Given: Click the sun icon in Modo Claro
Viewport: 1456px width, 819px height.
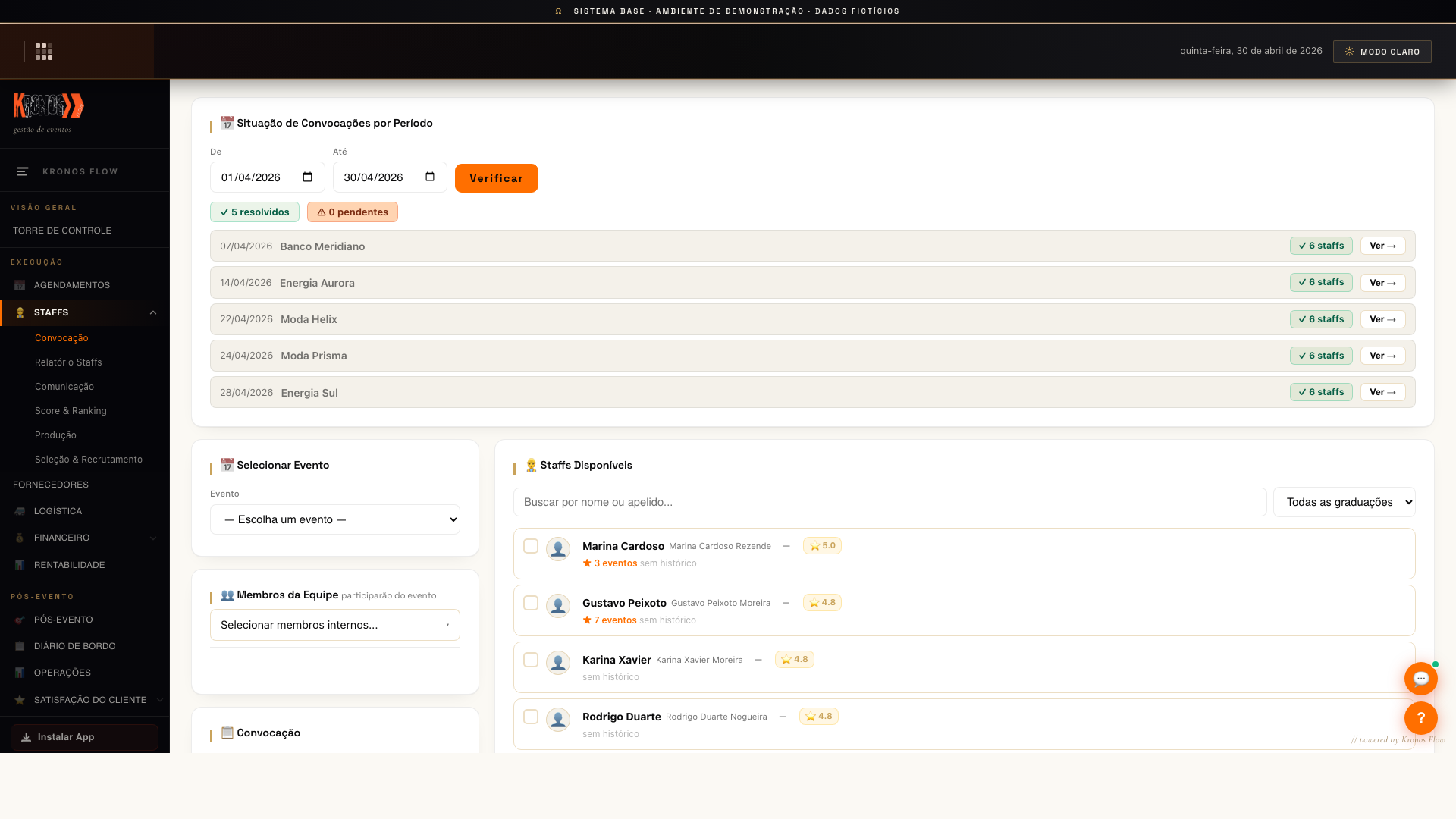Looking at the screenshot, I should (x=1349, y=52).
